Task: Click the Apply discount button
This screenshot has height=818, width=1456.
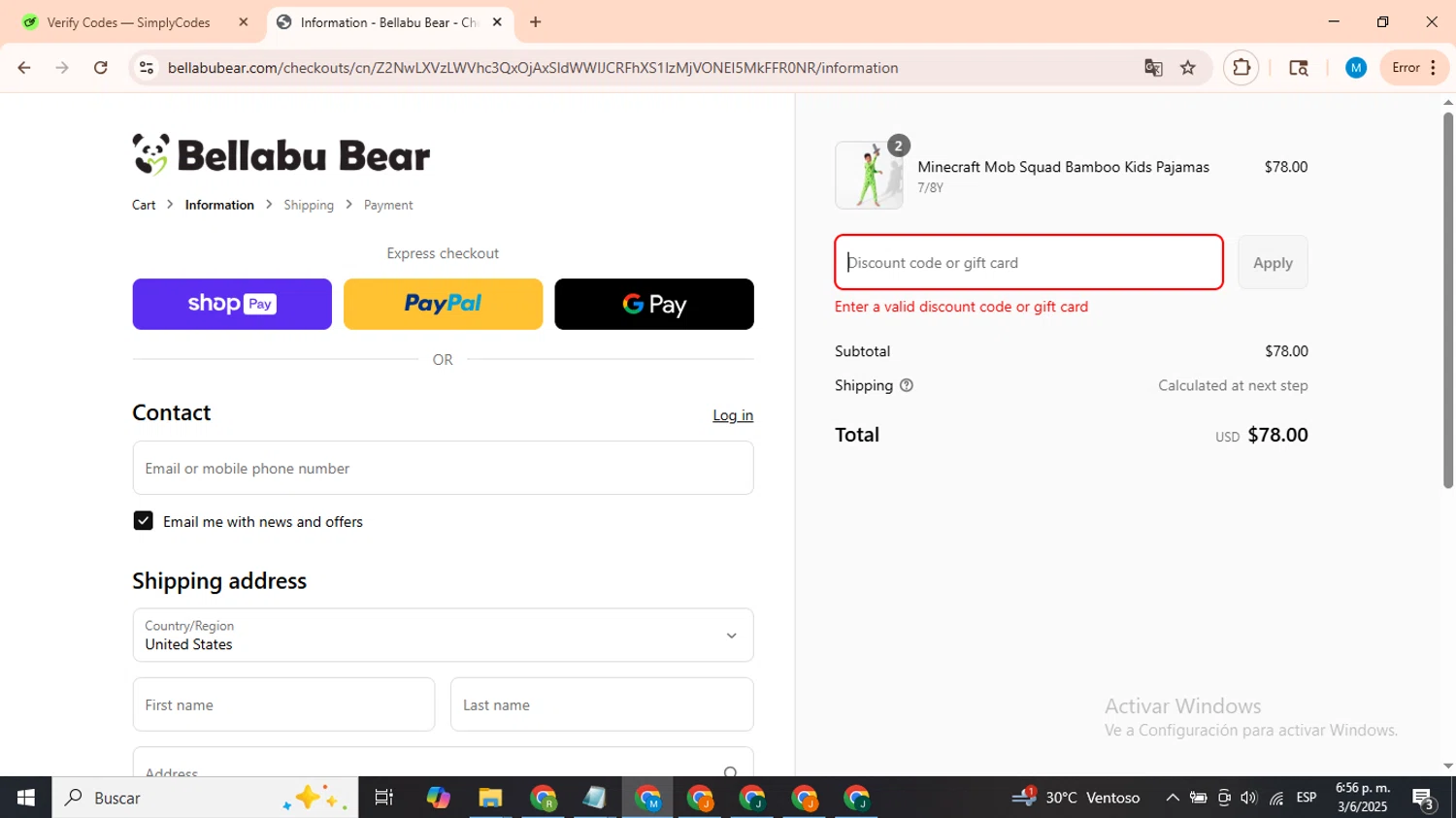Action: [1273, 262]
